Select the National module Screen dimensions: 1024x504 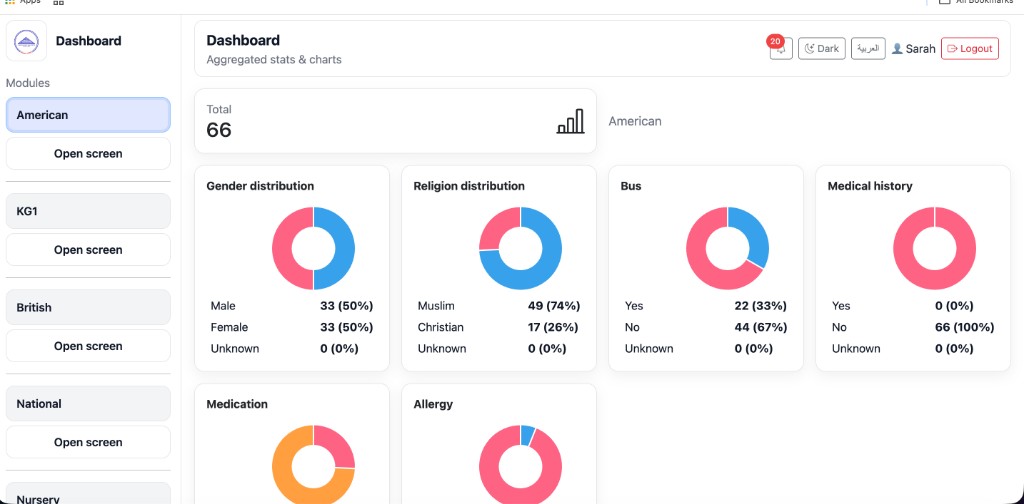coord(88,403)
